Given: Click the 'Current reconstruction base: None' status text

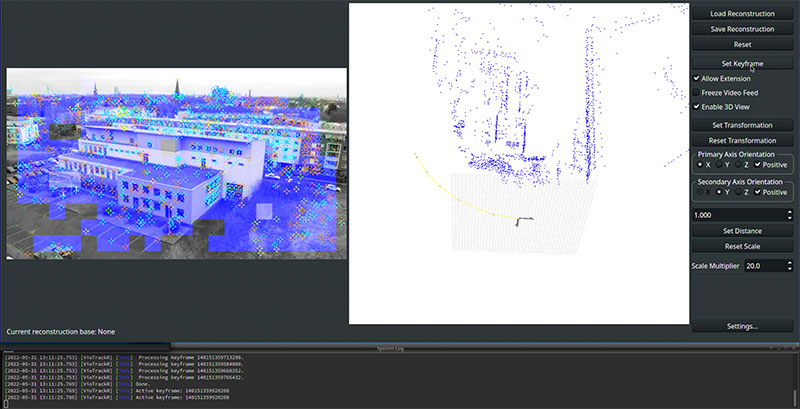Looking at the screenshot, I should point(61,331).
